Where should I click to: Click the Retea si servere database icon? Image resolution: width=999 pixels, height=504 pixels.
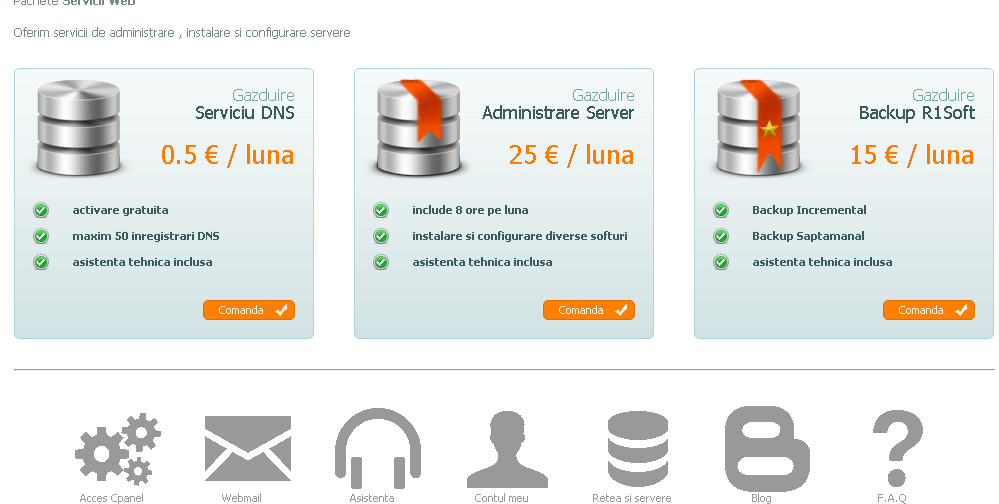click(x=638, y=449)
